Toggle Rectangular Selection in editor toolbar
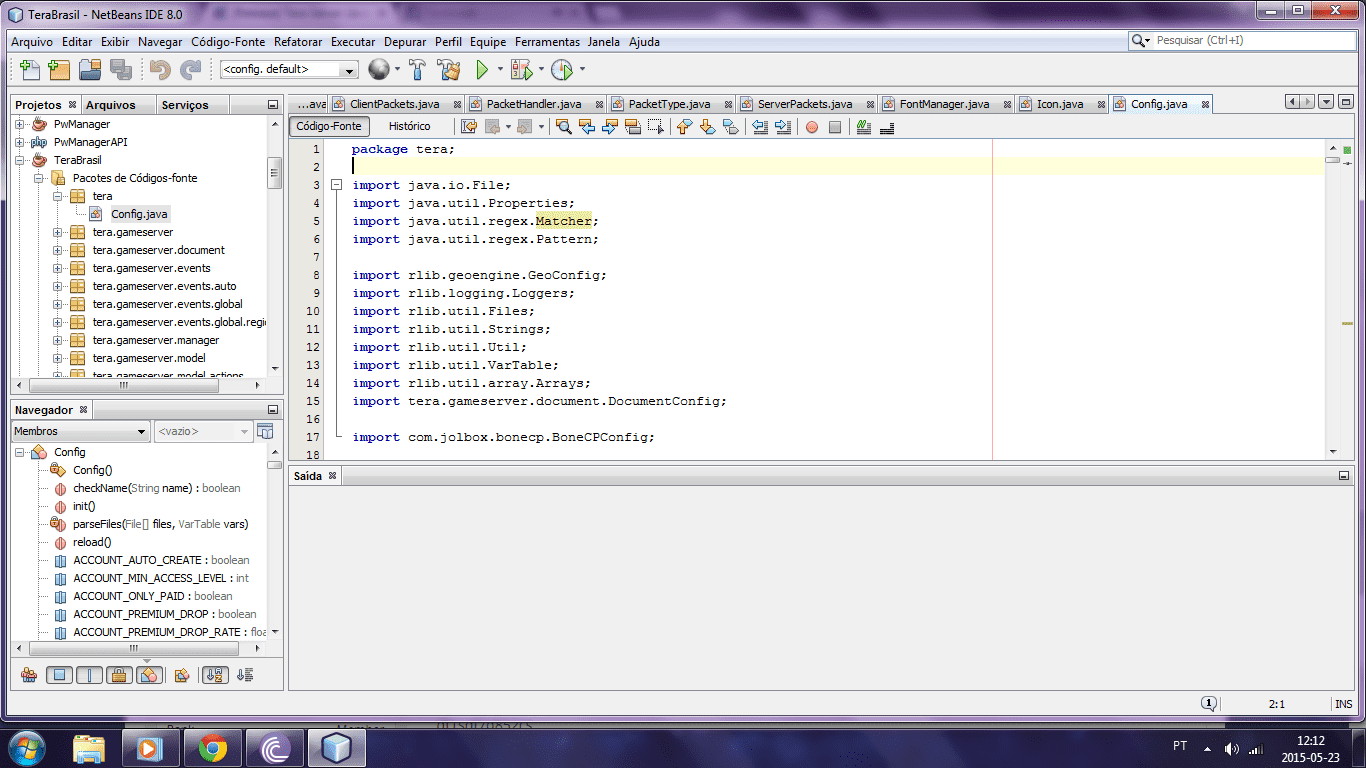The width and height of the screenshot is (1366, 768). [x=656, y=127]
